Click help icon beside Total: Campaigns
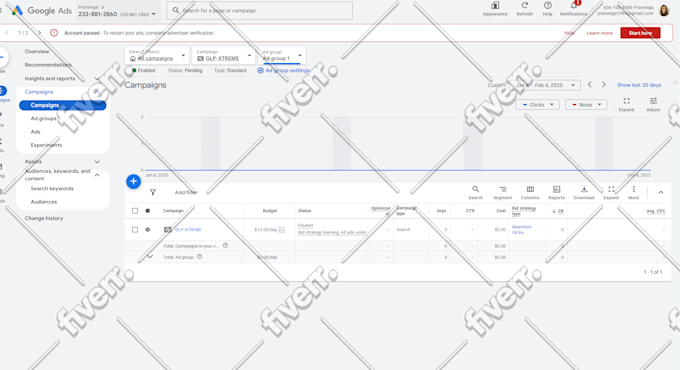The height and width of the screenshot is (370, 680). (226, 246)
